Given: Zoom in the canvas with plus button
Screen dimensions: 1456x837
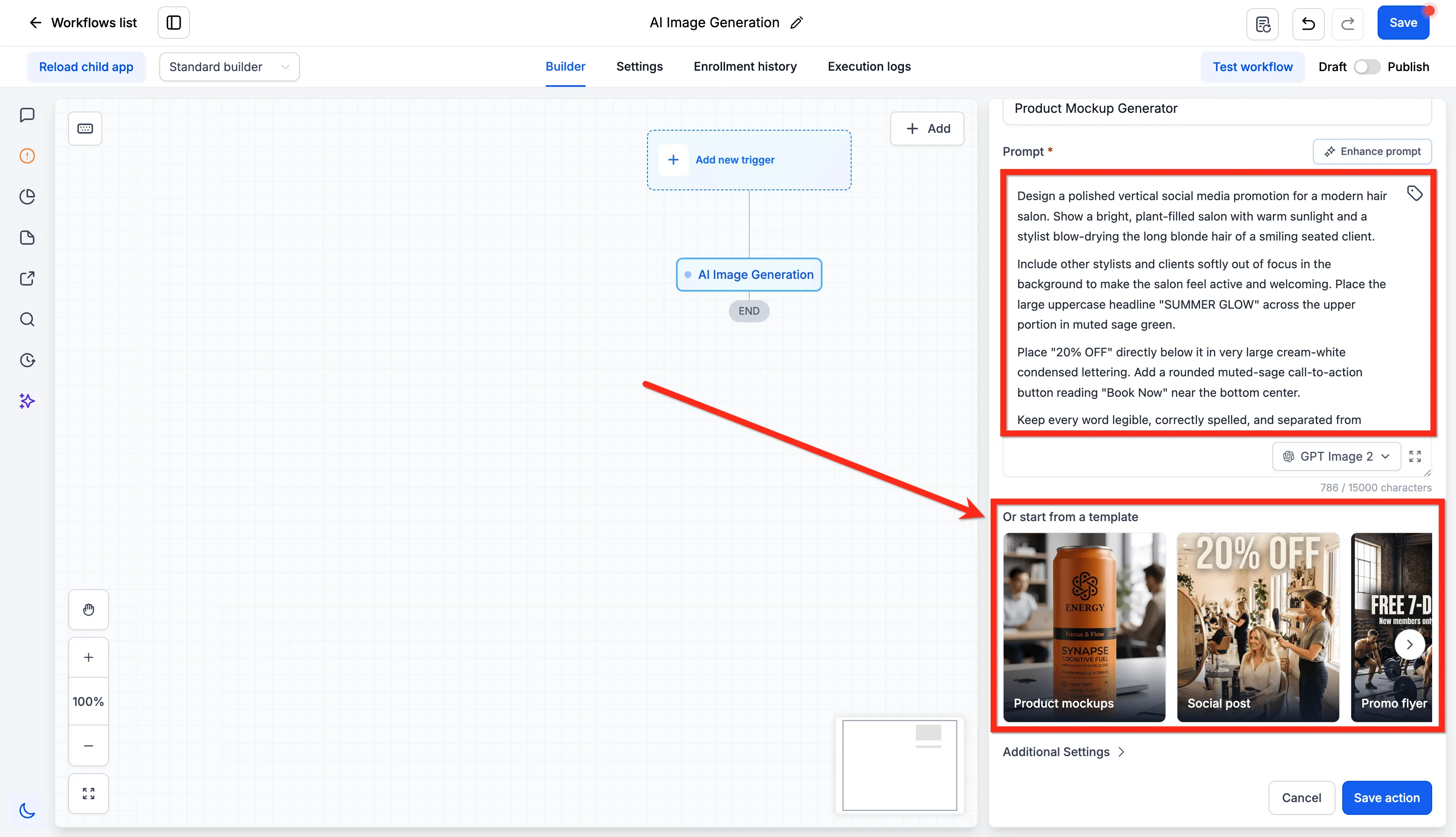Looking at the screenshot, I should pyautogui.click(x=89, y=657).
